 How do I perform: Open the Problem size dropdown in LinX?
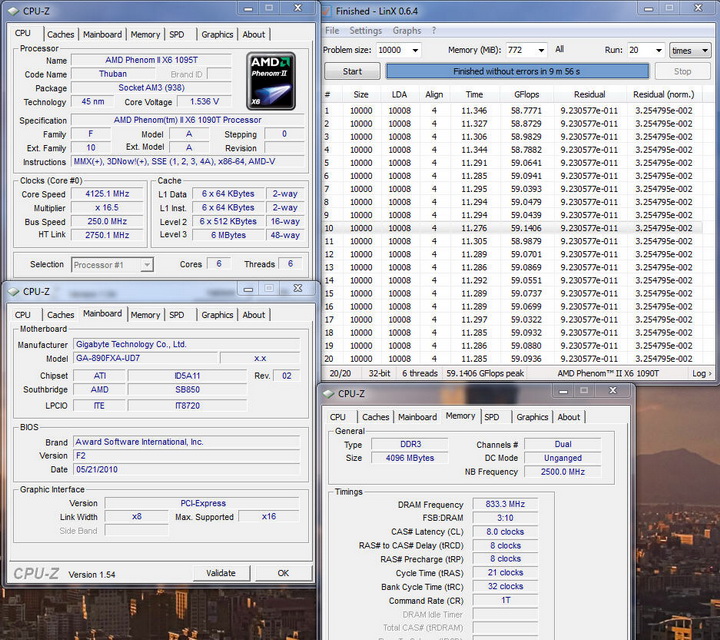pos(414,50)
